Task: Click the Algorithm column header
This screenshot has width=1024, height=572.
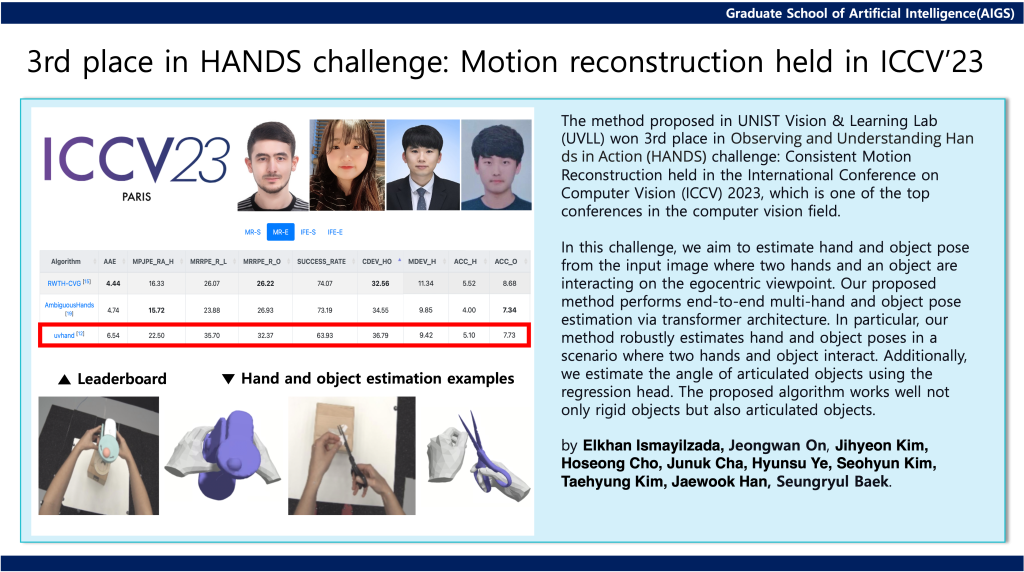Action: click(66, 261)
